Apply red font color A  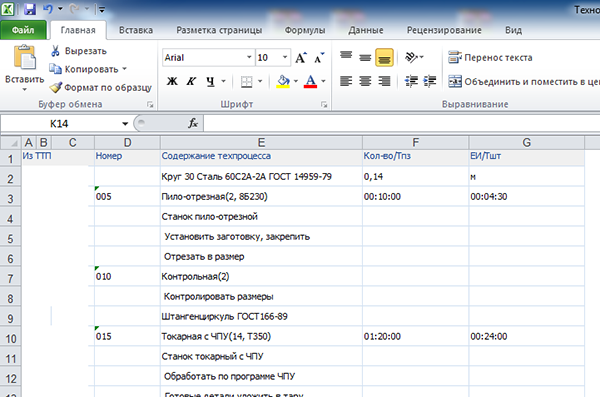[x=310, y=81]
